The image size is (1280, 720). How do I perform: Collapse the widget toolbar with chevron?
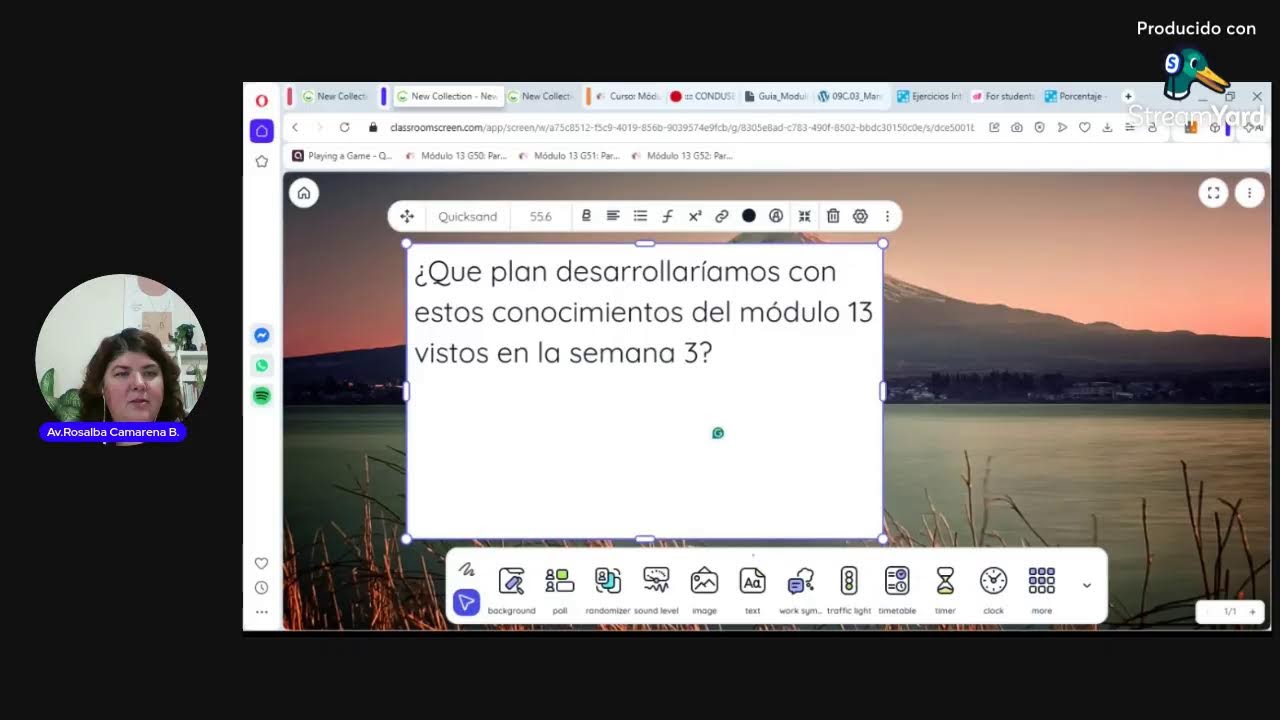click(1087, 586)
